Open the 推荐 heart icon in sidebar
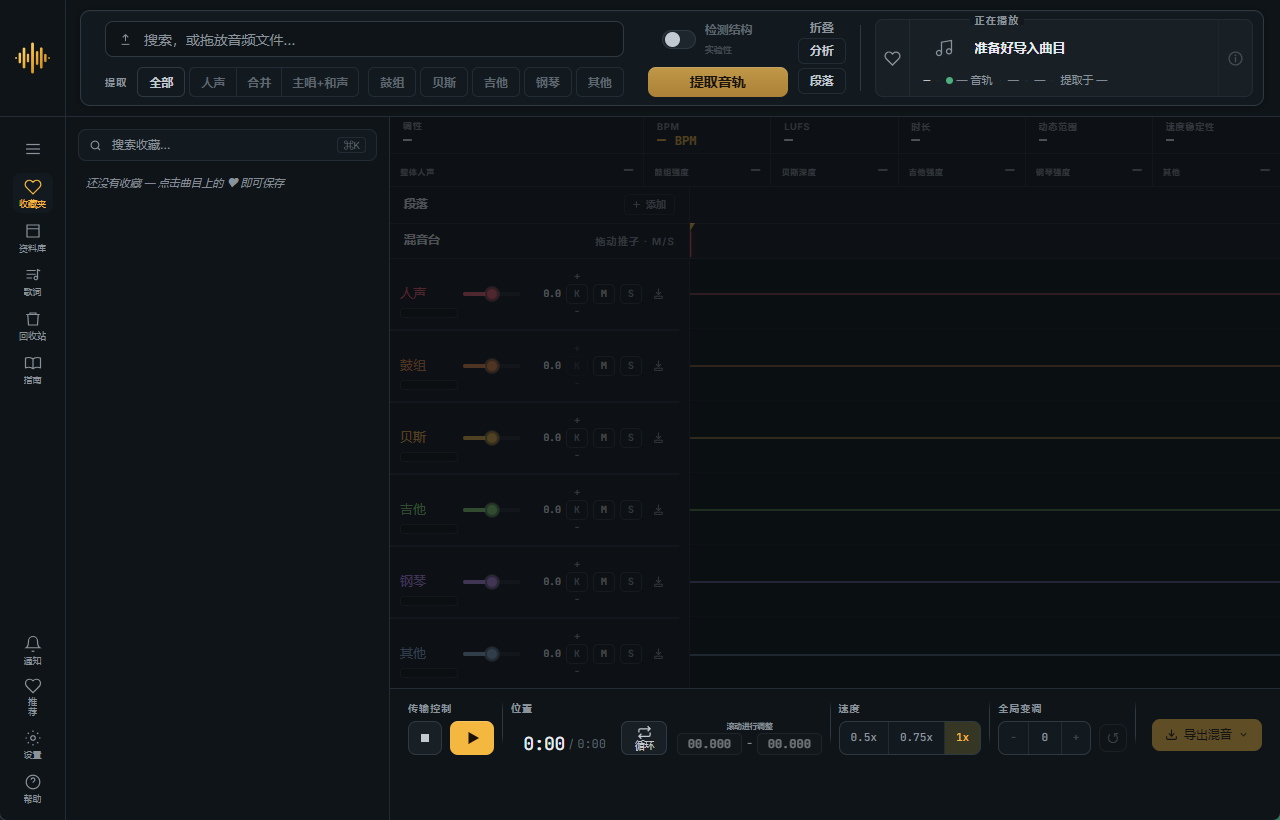Screen dimensions: 1280x820 [x=33, y=696]
